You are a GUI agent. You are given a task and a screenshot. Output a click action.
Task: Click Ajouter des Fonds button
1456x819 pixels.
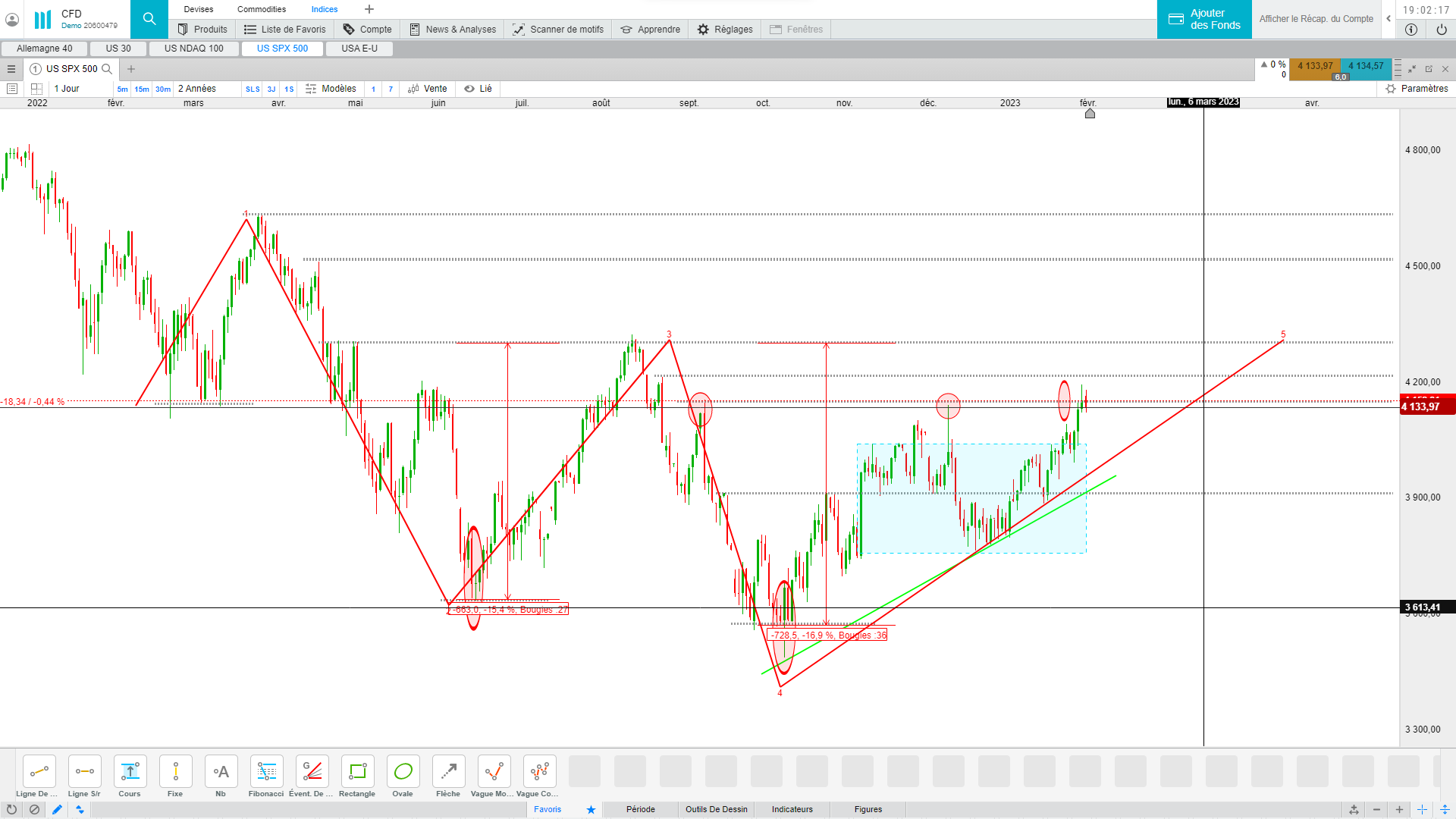(1204, 19)
